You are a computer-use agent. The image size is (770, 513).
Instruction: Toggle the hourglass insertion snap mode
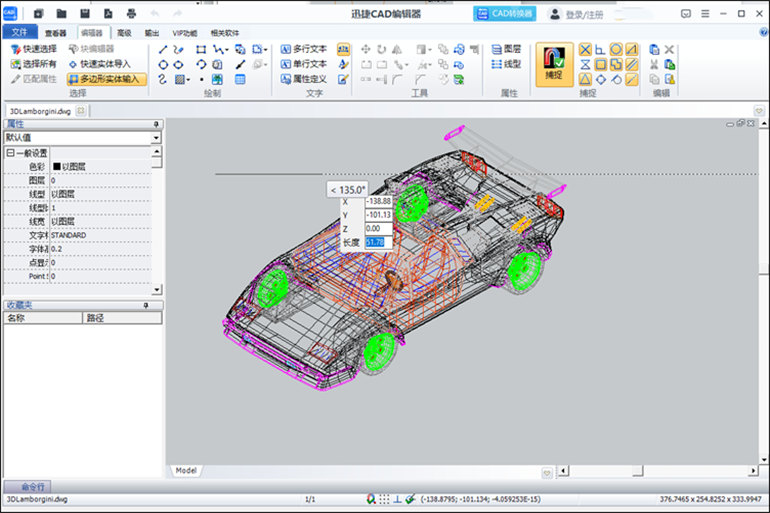tap(585, 64)
